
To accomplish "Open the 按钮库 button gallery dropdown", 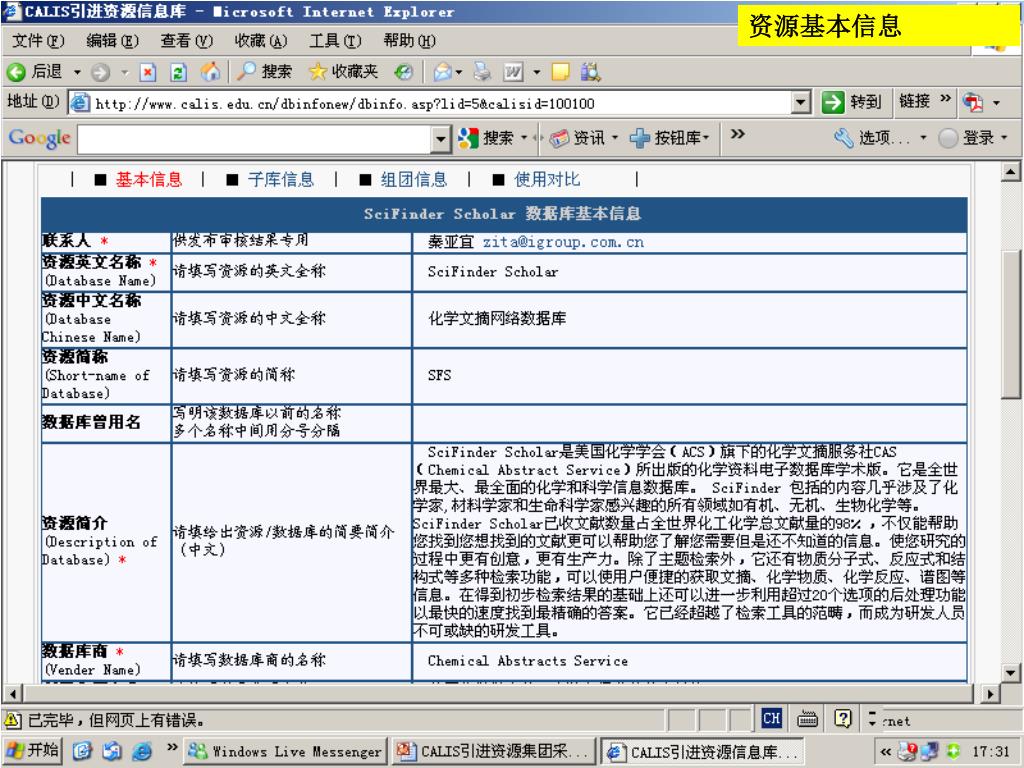I will pyautogui.click(x=705, y=138).
